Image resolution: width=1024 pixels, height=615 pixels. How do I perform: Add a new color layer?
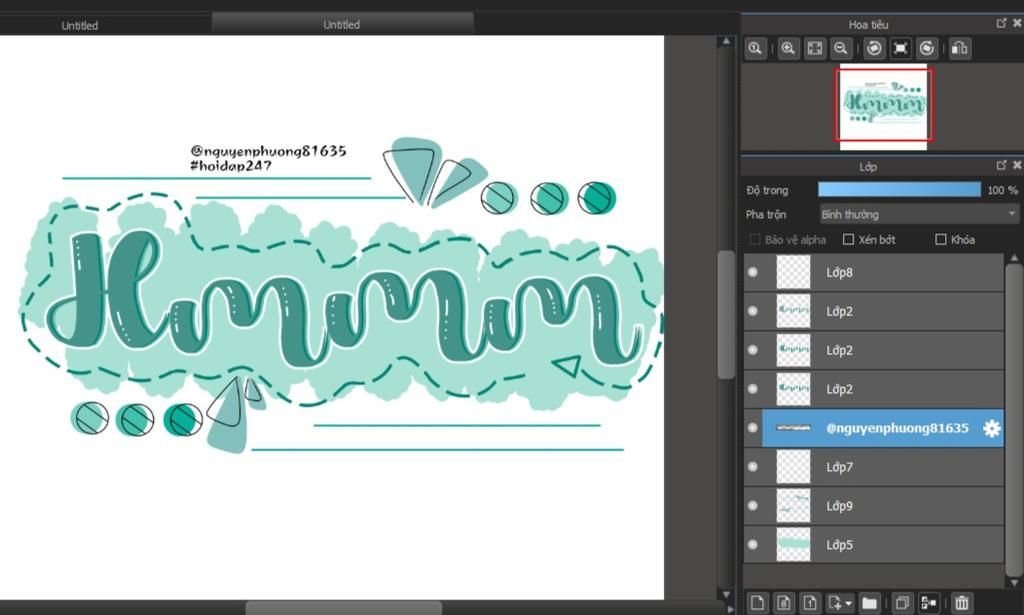click(758, 603)
